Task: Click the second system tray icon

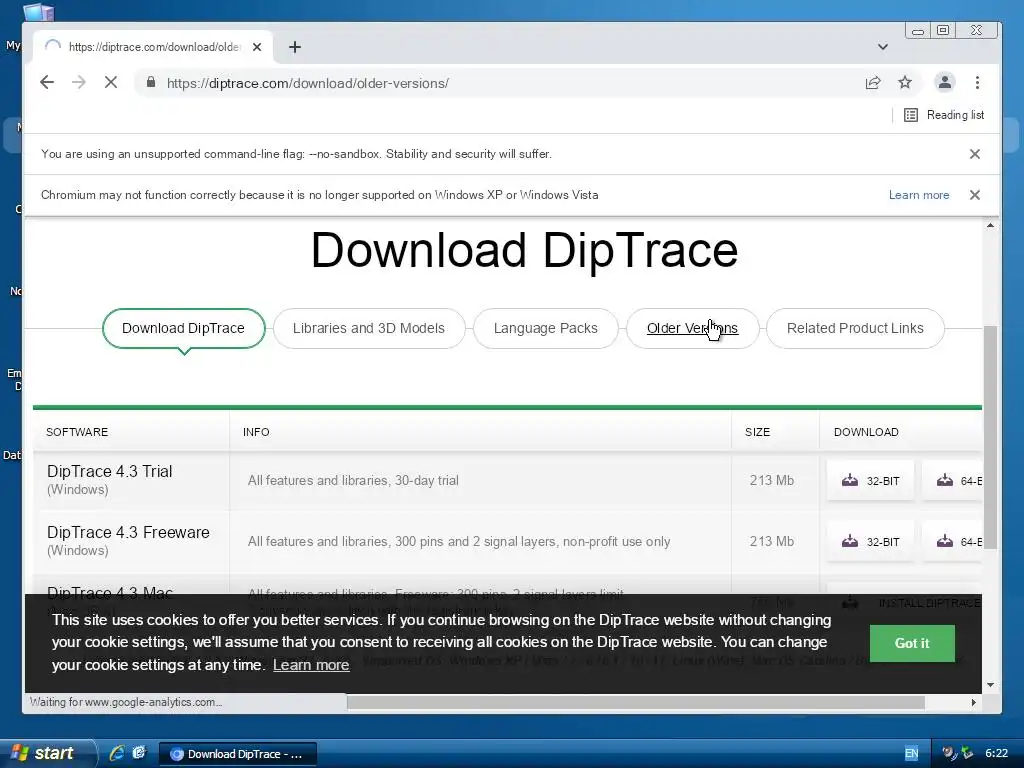Action: click(x=967, y=753)
